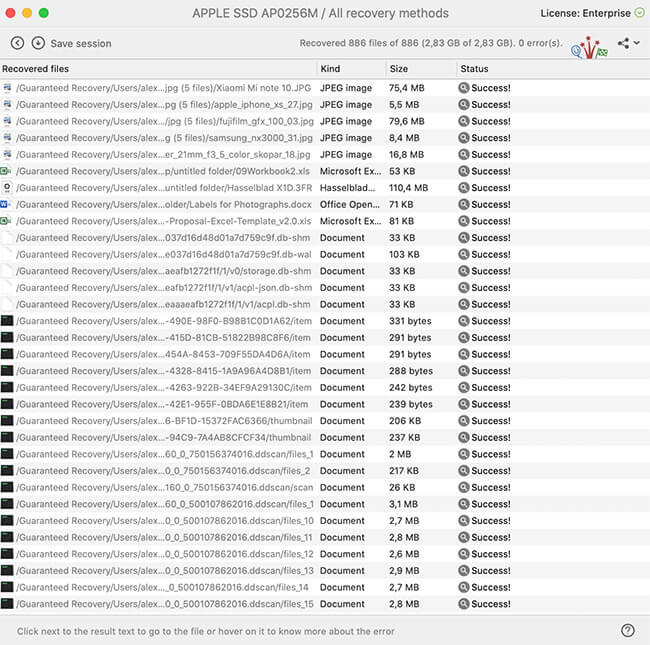Viewport: 650px width, 645px height.
Task: Click the Save session label
Action: (x=81, y=44)
